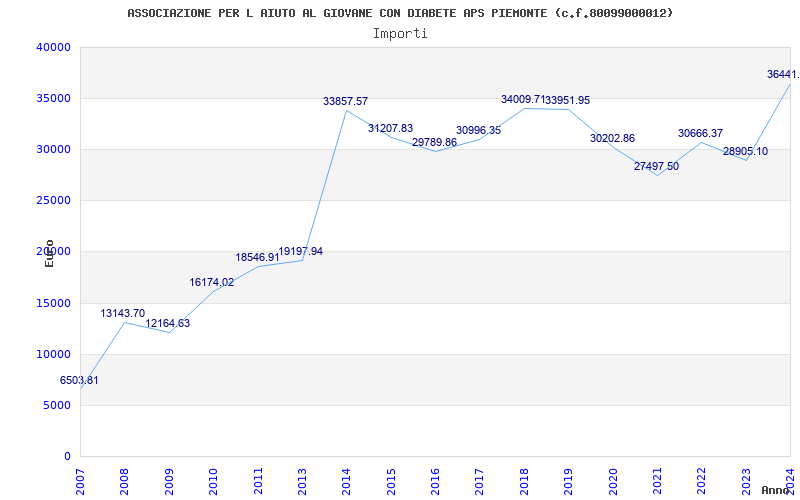Select the data label 29789.86
Image resolution: width=800 pixels, height=500 pixels.
pyautogui.click(x=434, y=142)
